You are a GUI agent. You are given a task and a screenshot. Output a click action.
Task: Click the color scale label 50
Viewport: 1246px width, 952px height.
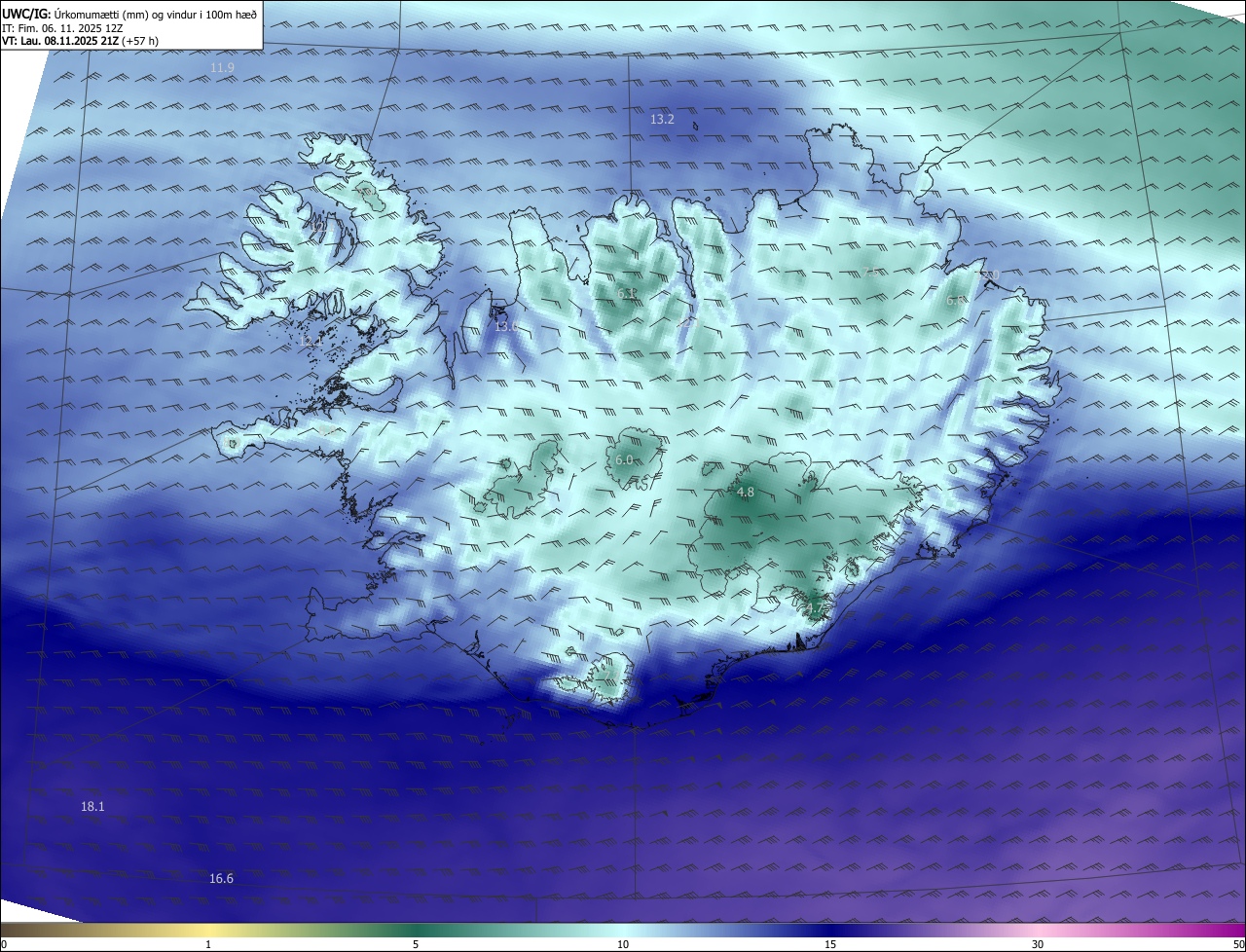[1238, 945]
